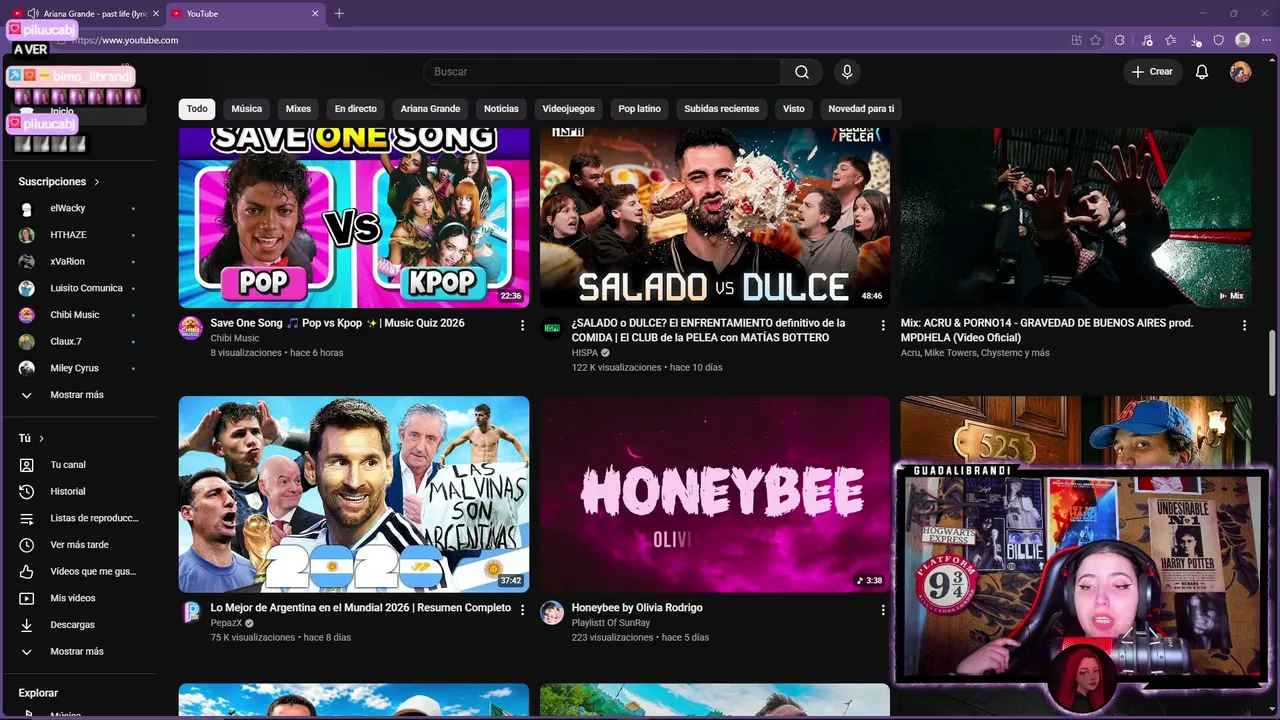Open browser profile icon

click(1243, 40)
